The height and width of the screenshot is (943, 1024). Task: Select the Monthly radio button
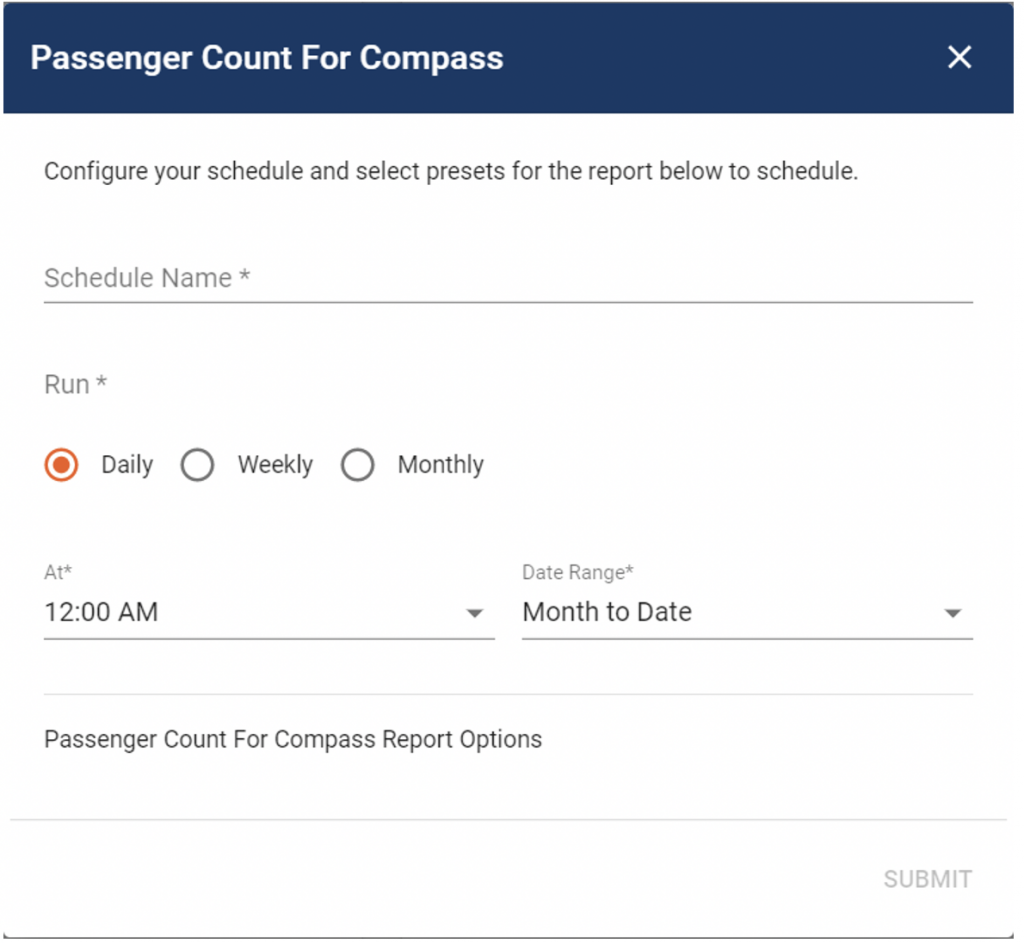point(357,465)
